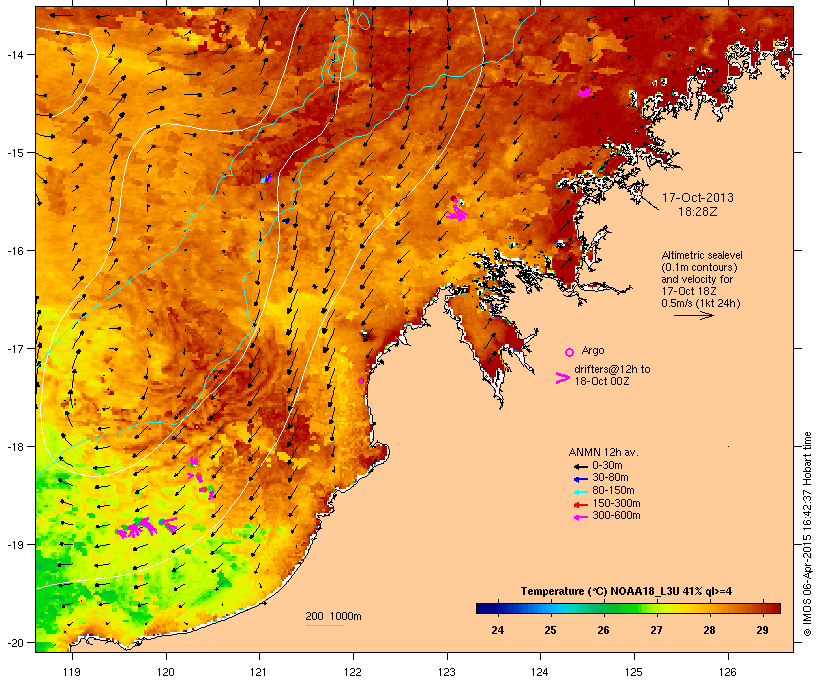The width and height of the screenshot is (820, 680).
Task: Click the Temperature NOAA18_L3U colorbar title
Action: pos(626,592)
